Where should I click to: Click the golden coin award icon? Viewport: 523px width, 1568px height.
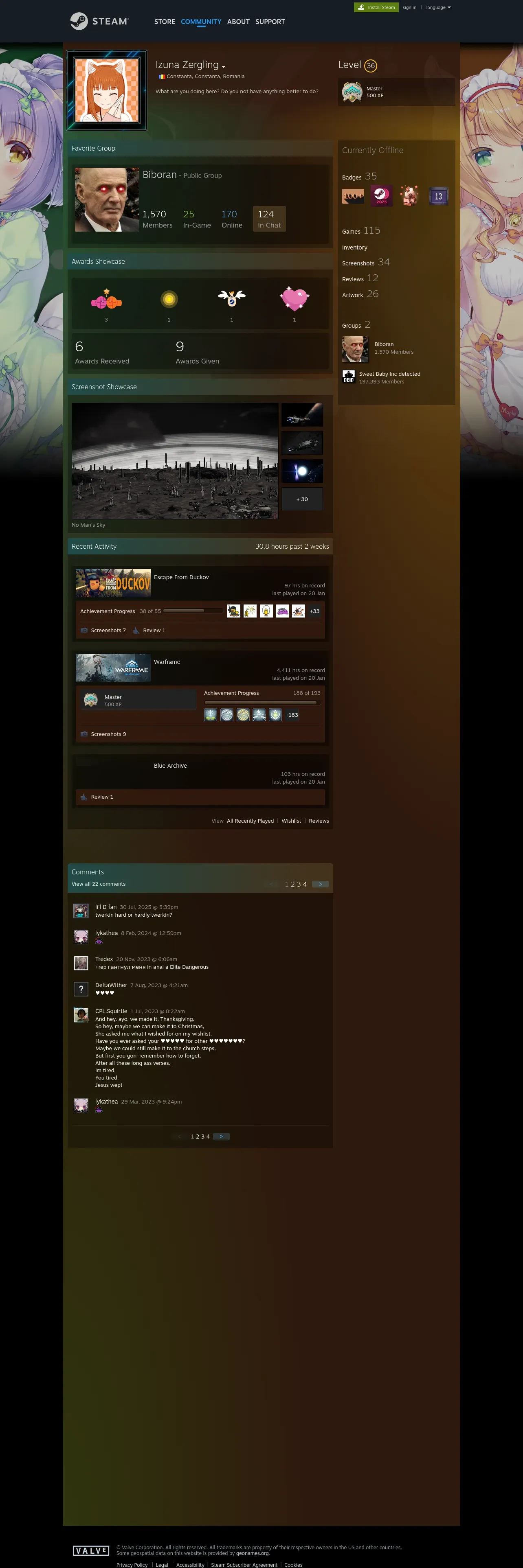pos(169,300)
